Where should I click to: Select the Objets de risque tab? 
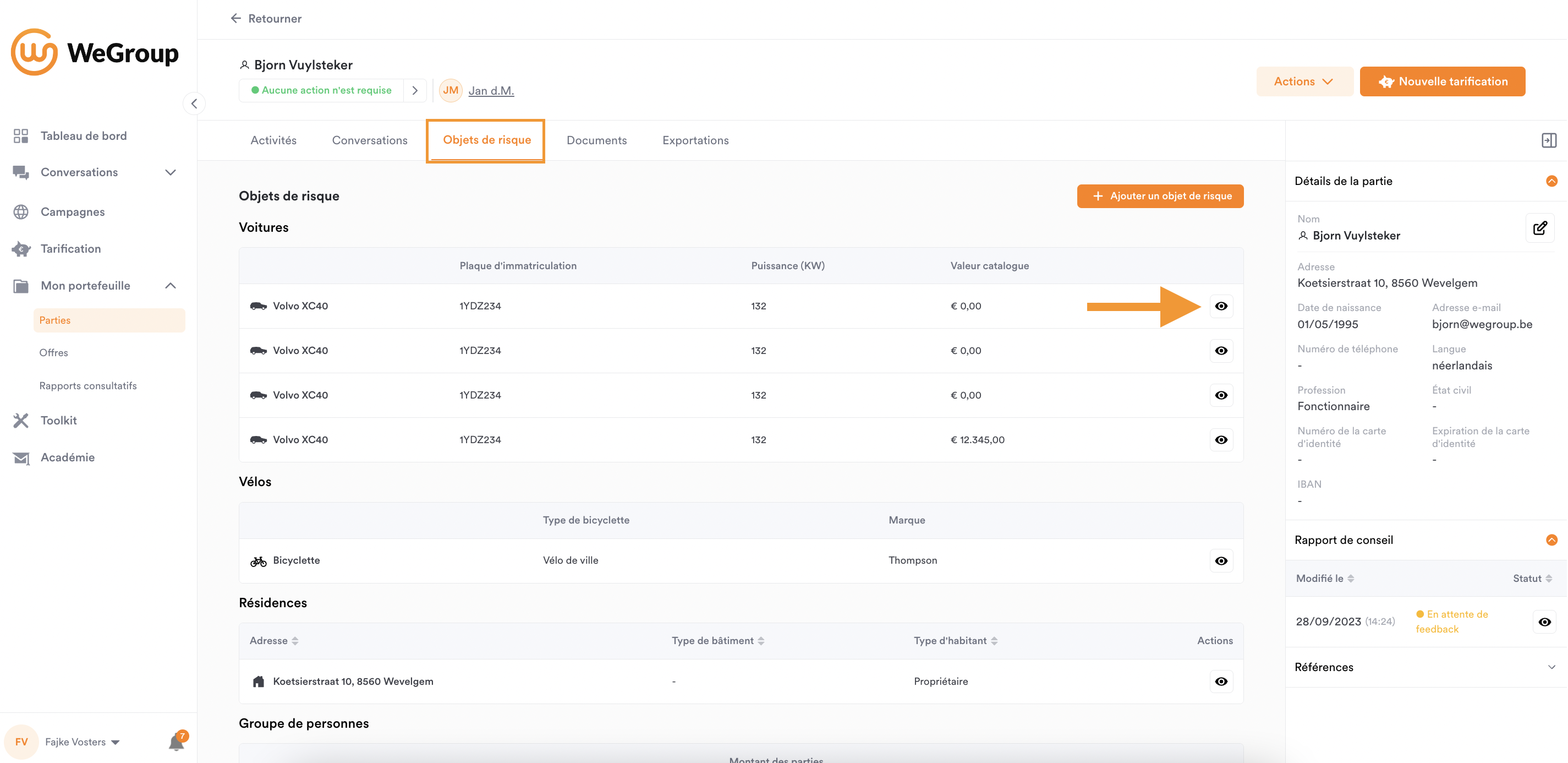pyautogui.click(x=487, y=140)
